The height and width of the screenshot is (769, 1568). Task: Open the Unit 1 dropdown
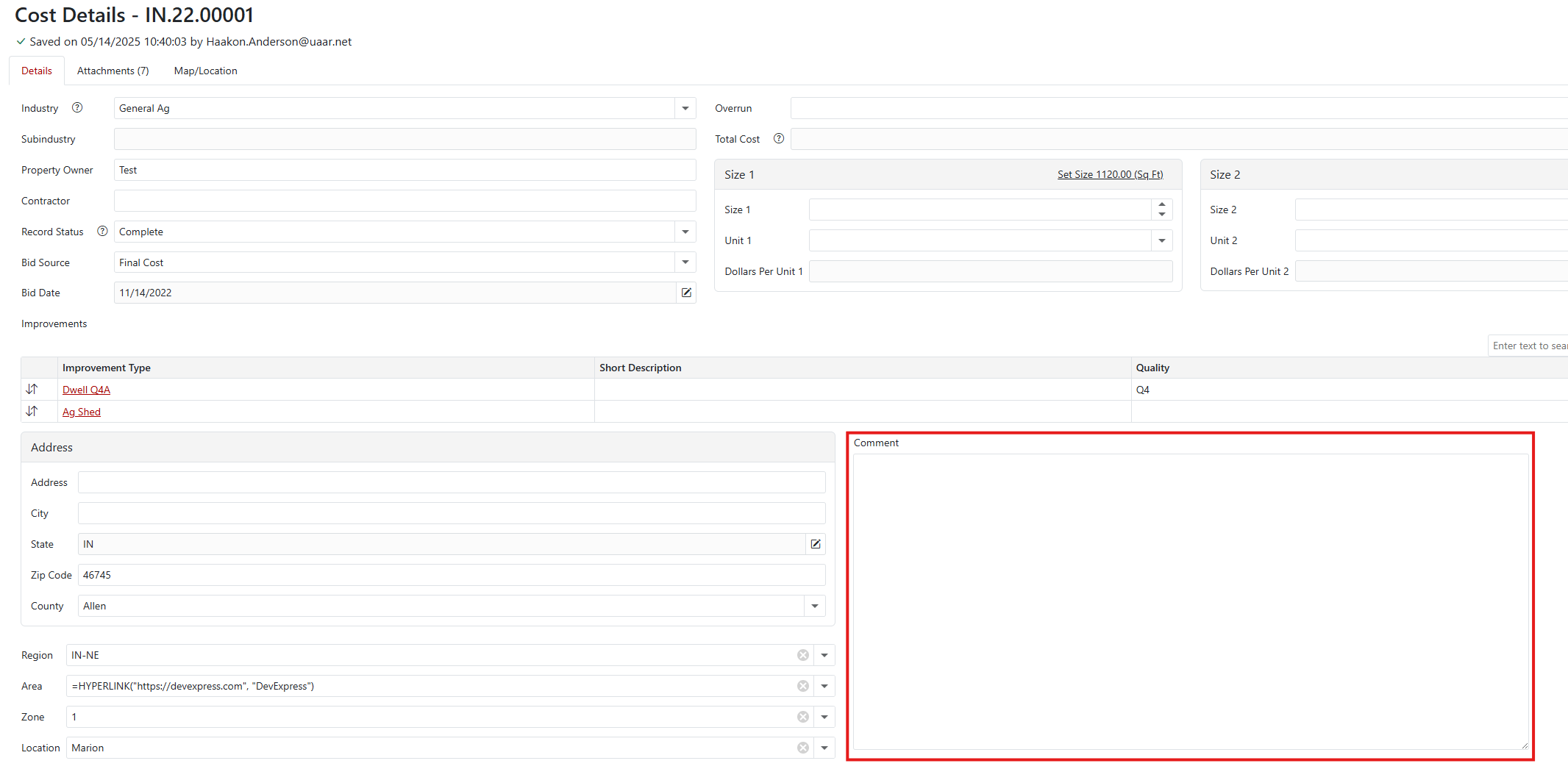[1161, 240]
